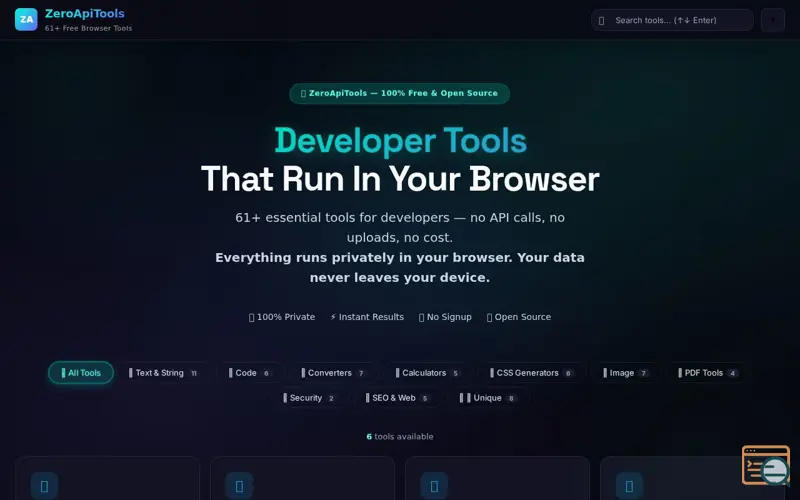Select the Security category filter
This screenshot has width=800, height=500.
309,398
